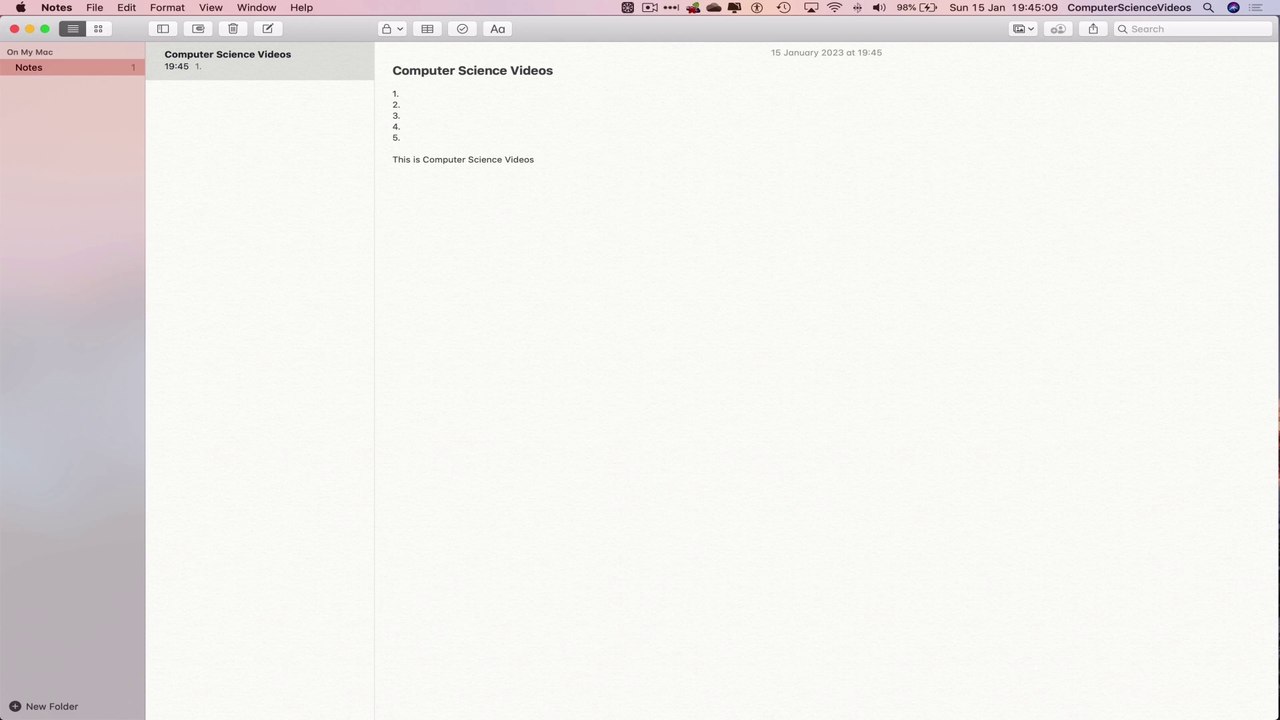Click the line 'This is Computer Science Videos'

tap(463, 160)
